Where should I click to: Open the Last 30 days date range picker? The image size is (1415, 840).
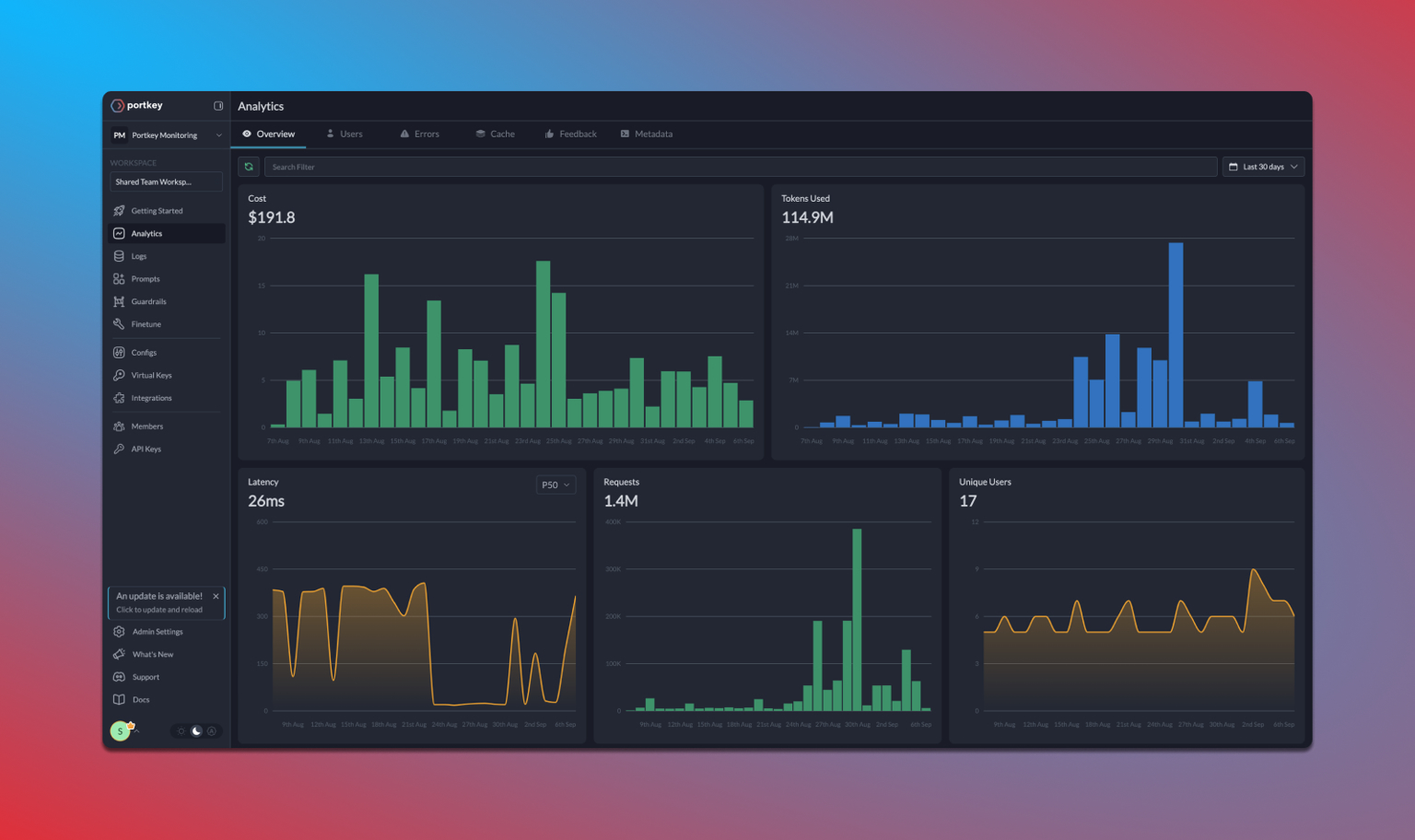1263,167
